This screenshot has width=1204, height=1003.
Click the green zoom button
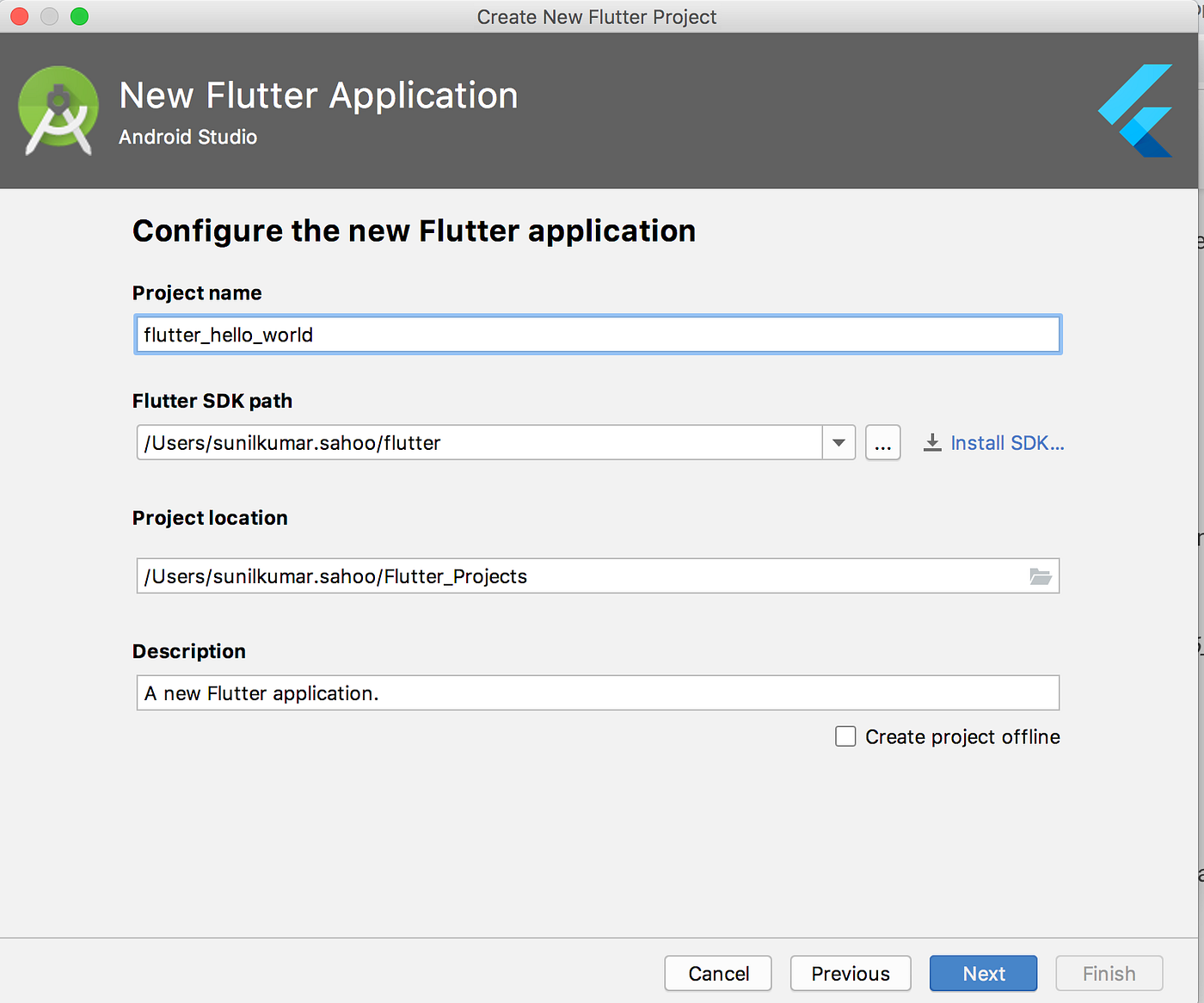(x=79, y=16)
